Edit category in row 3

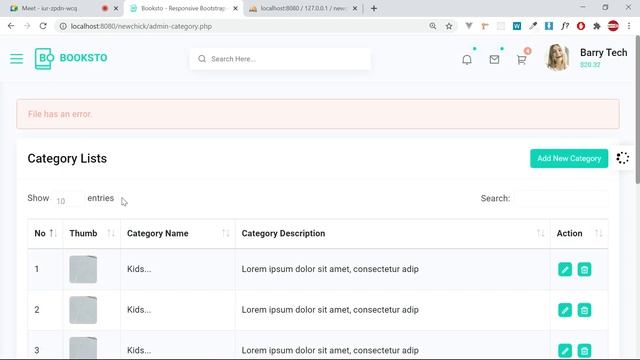(x=565, y=350)
